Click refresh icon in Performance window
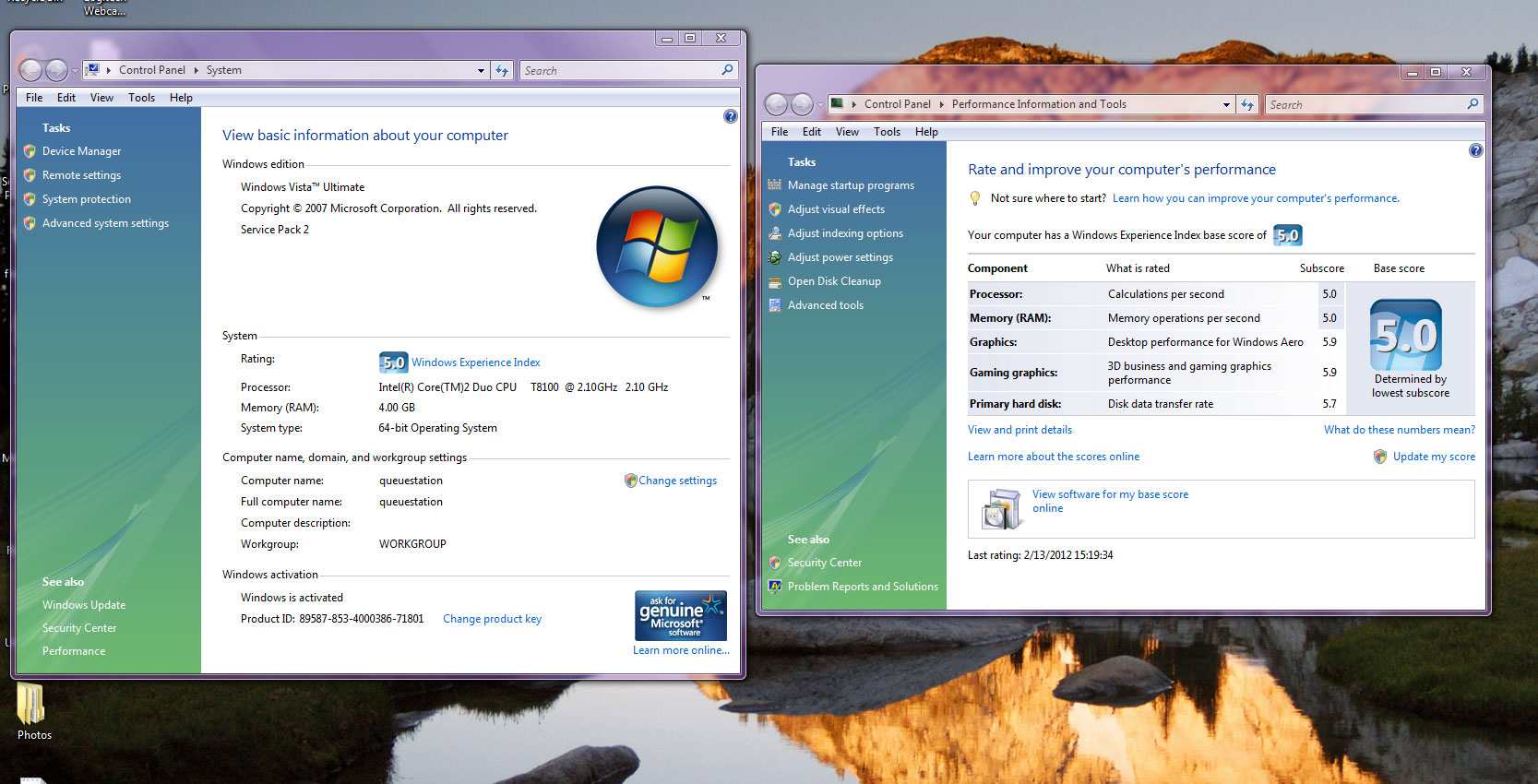The height and width of the screenshot is (784, 1538). (x=1247, y=104)
